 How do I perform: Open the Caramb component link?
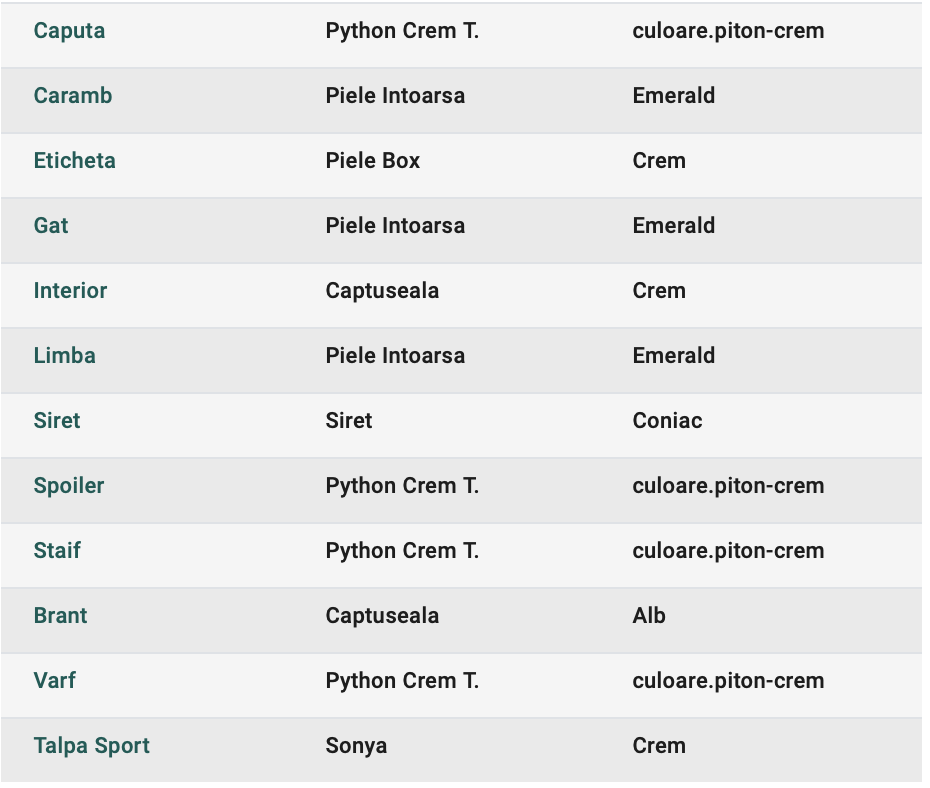click(73, 95)
